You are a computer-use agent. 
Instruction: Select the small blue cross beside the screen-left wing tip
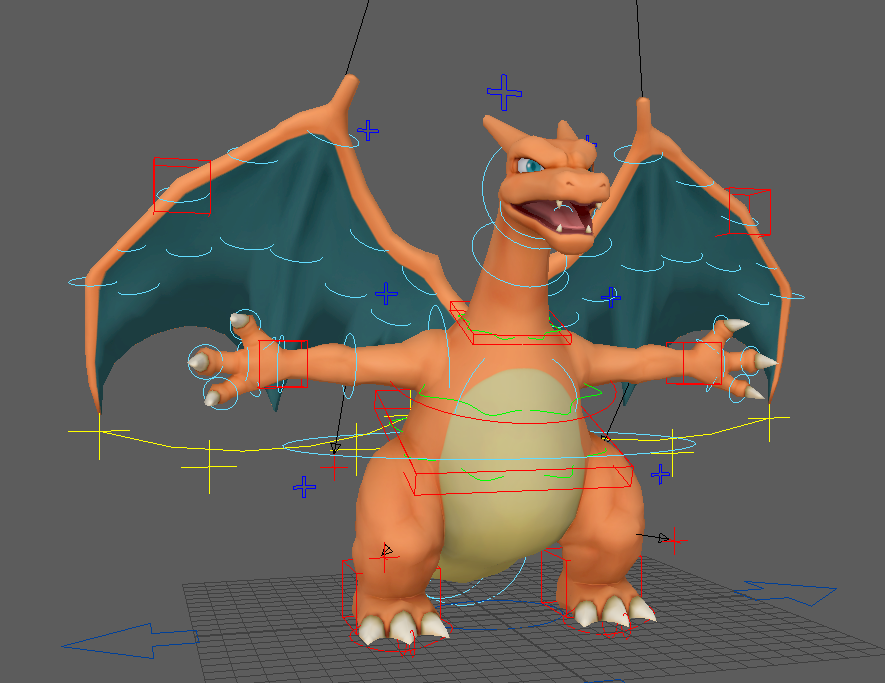coord(368,130)
